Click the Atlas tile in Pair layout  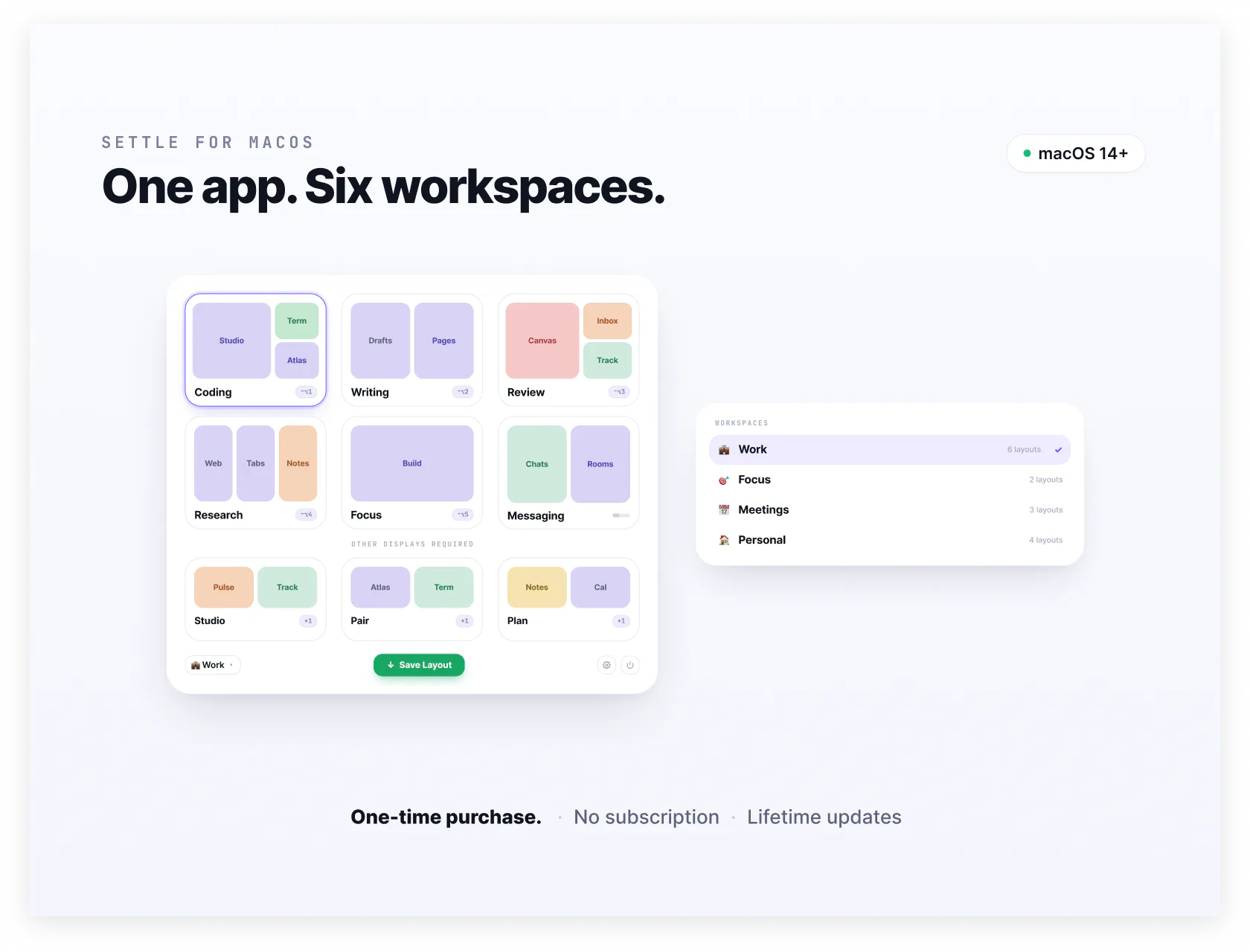[x=380, y=588]
